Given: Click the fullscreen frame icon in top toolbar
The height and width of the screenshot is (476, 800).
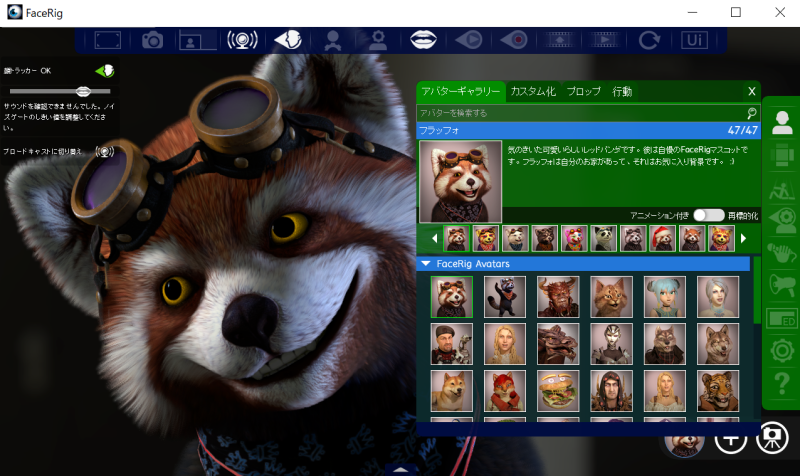Looking at the screenshot, I should coord(108,40).
